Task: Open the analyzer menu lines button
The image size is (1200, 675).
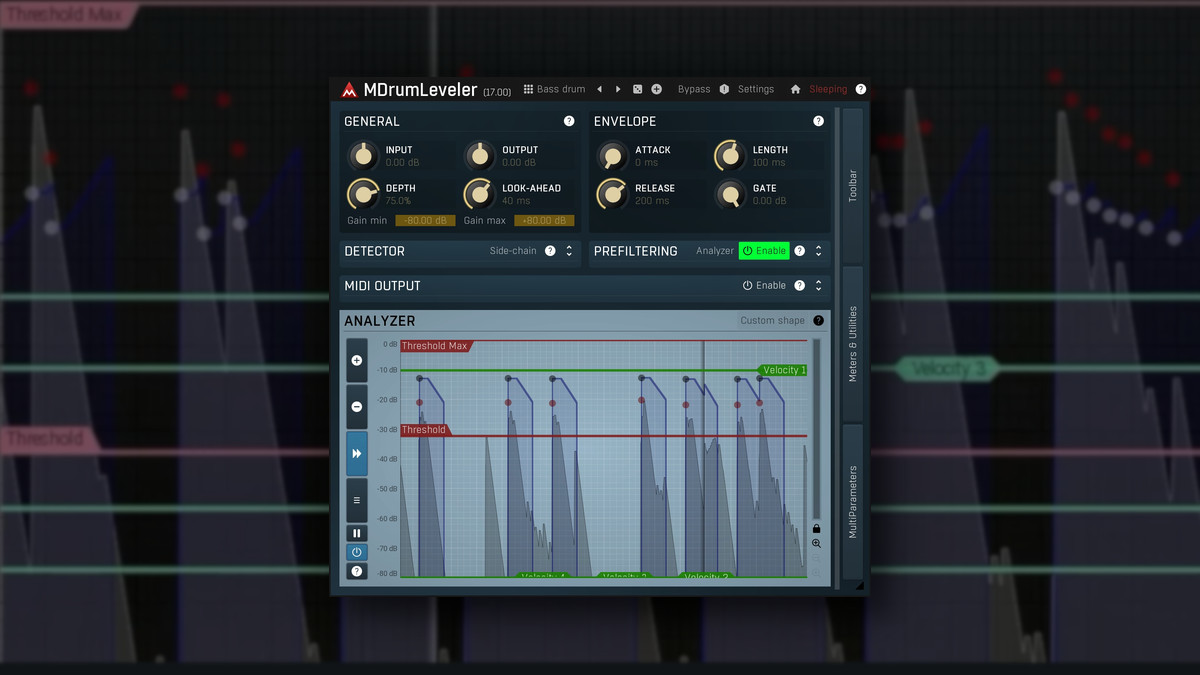Action: coord(357,500)
